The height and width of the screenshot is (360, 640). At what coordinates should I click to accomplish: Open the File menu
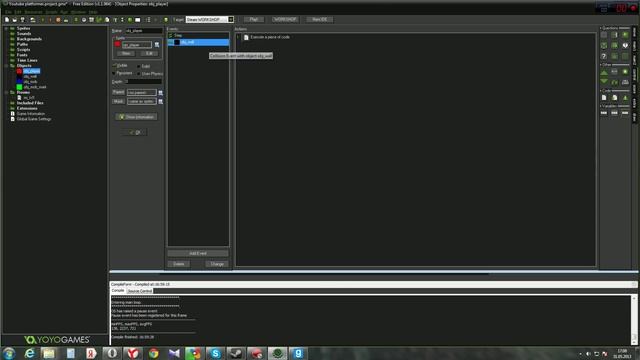point(9,12)
